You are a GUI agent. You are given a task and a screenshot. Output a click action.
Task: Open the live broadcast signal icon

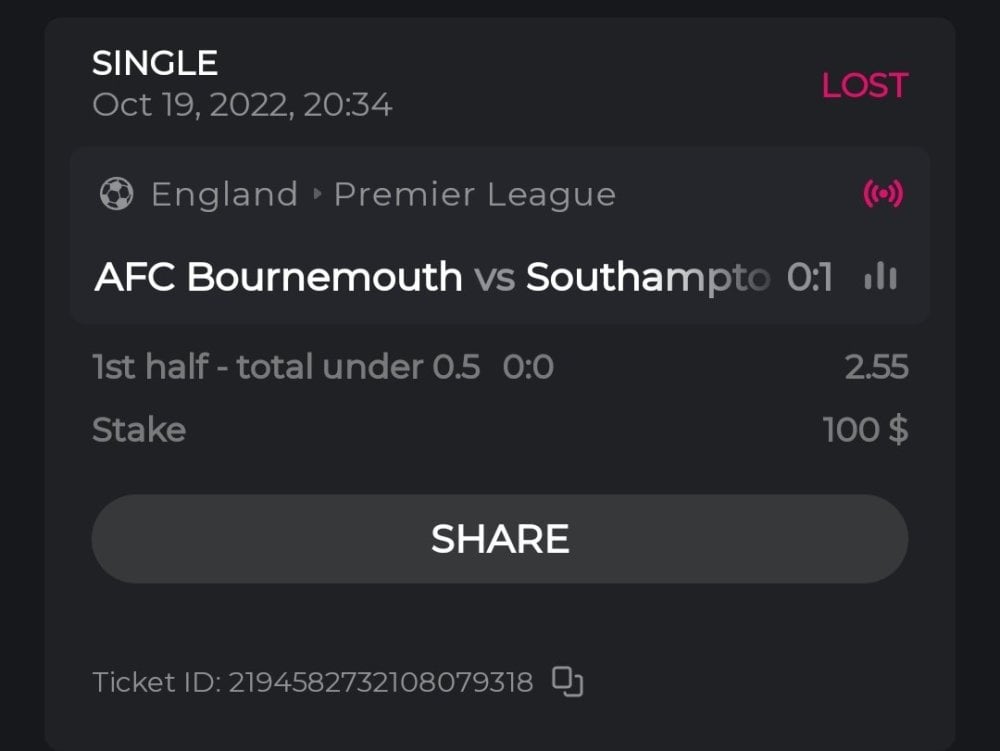click(883, 194)
